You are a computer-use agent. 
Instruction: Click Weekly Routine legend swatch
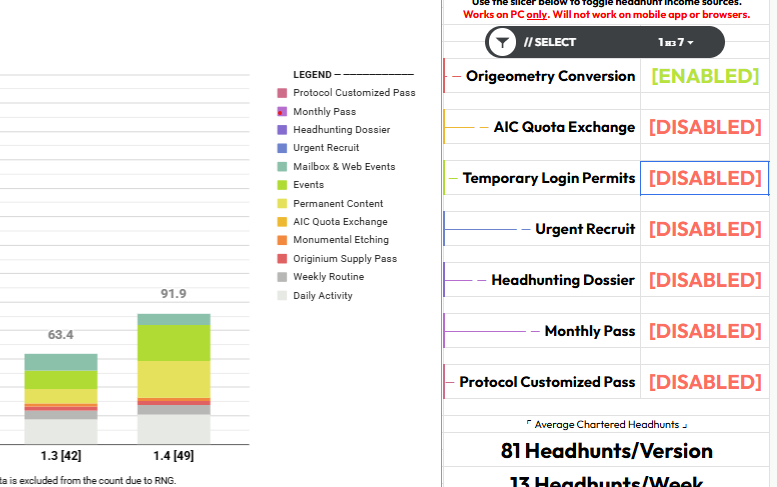(x=282, y=277)
